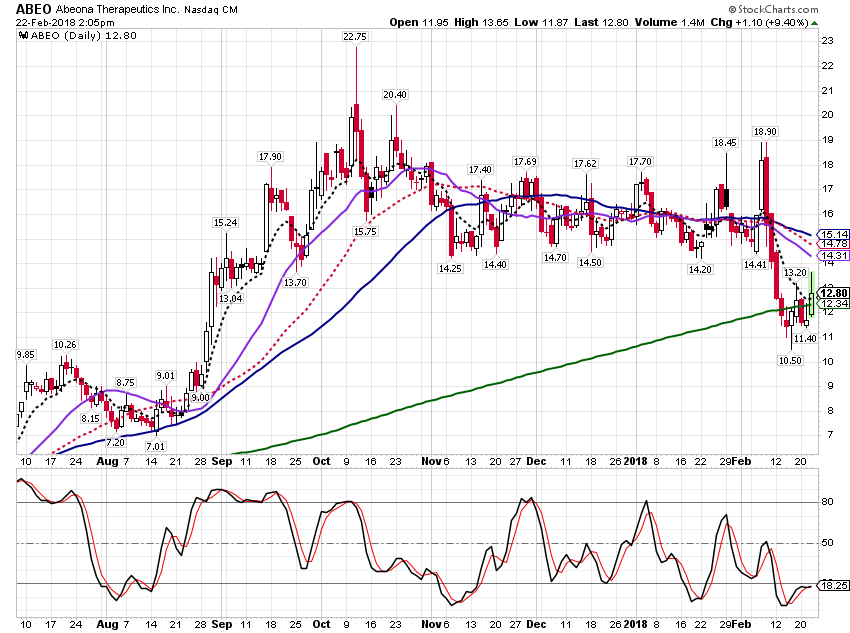Click the 10.26 July high label

(x=65, y=345)
